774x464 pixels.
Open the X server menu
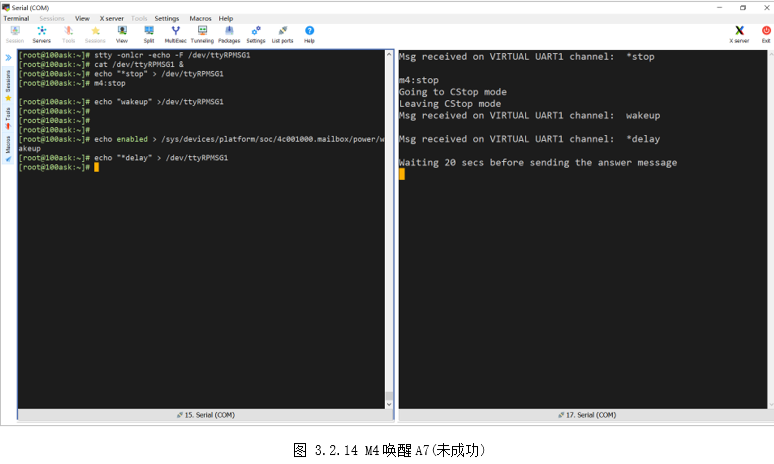click(110, 18)
